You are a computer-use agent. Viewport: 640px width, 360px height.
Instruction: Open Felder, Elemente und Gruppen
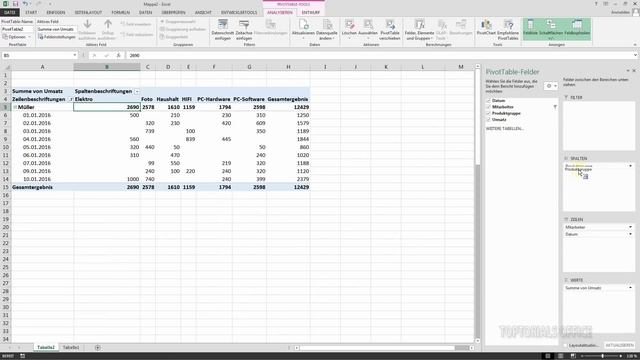(420, 29)
